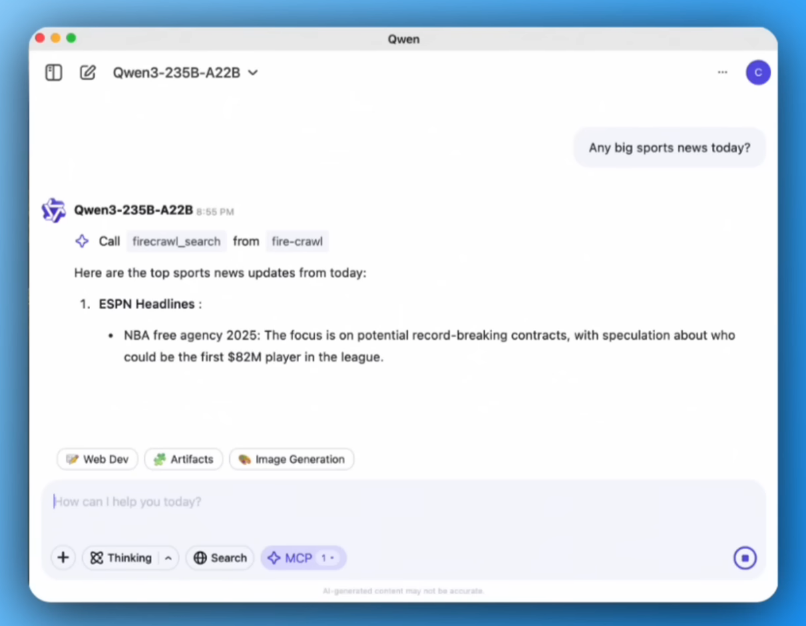806x626 pixels.
Task: Click the 'ESPN Headlines' heading text
Action: point(146,304)
